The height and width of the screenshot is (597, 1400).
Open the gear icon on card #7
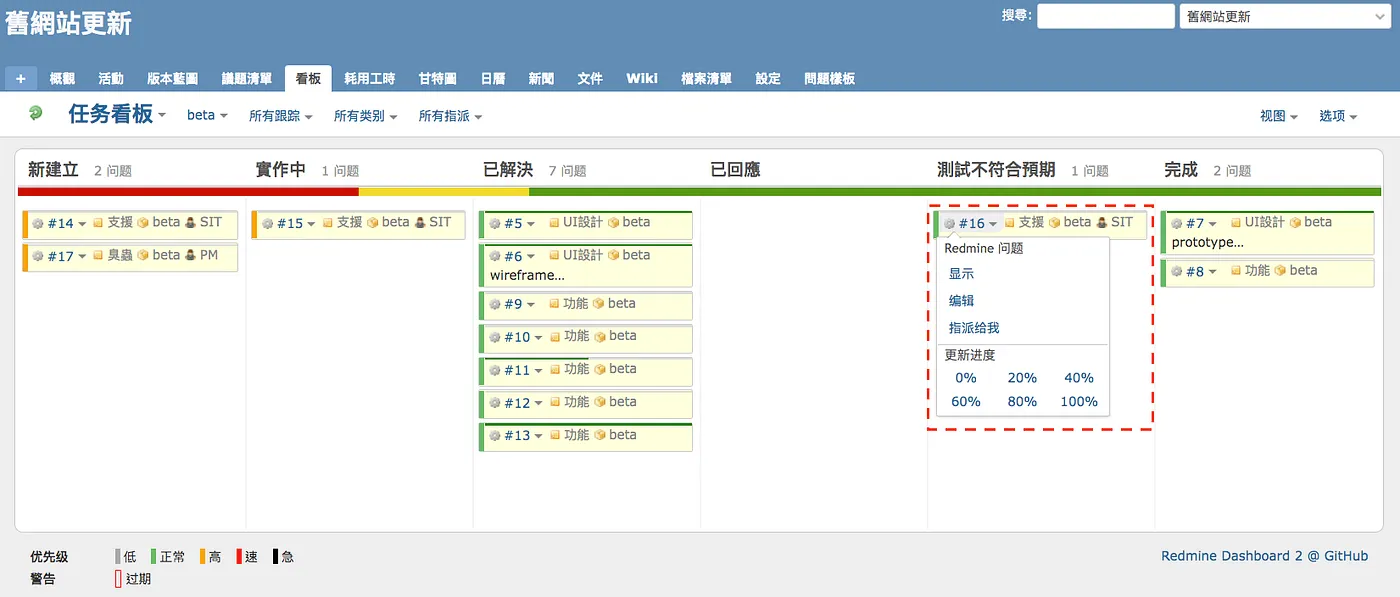pos(1176,224)
